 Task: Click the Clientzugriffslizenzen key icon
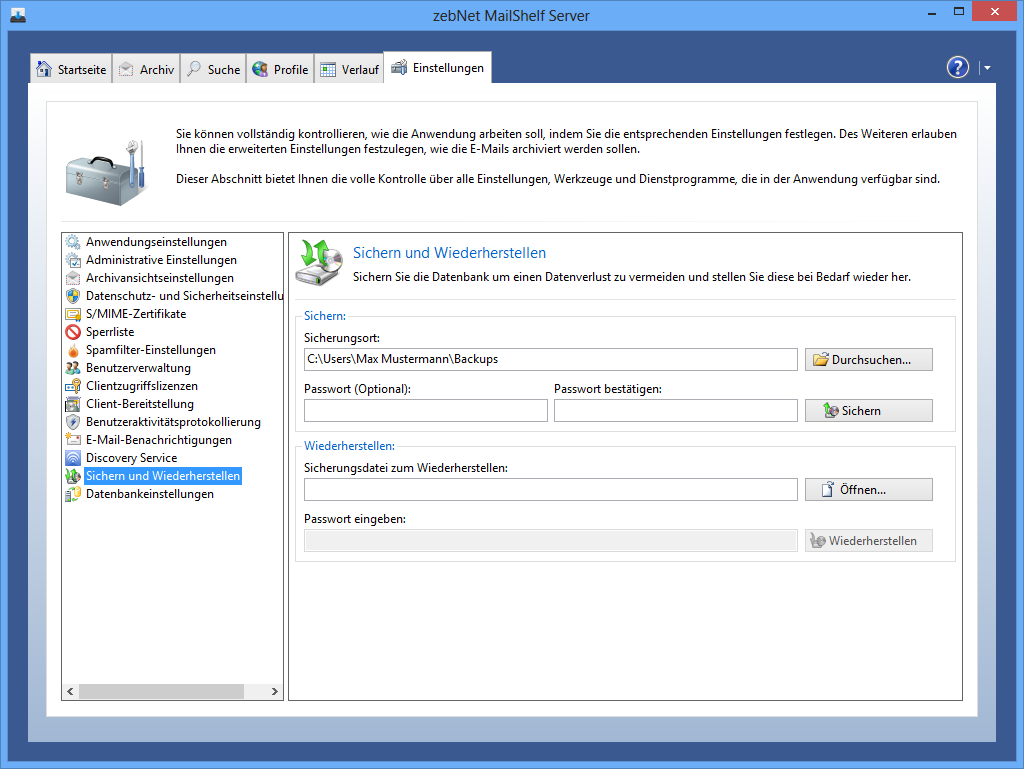pyautogui.click(x=73, y=386)
